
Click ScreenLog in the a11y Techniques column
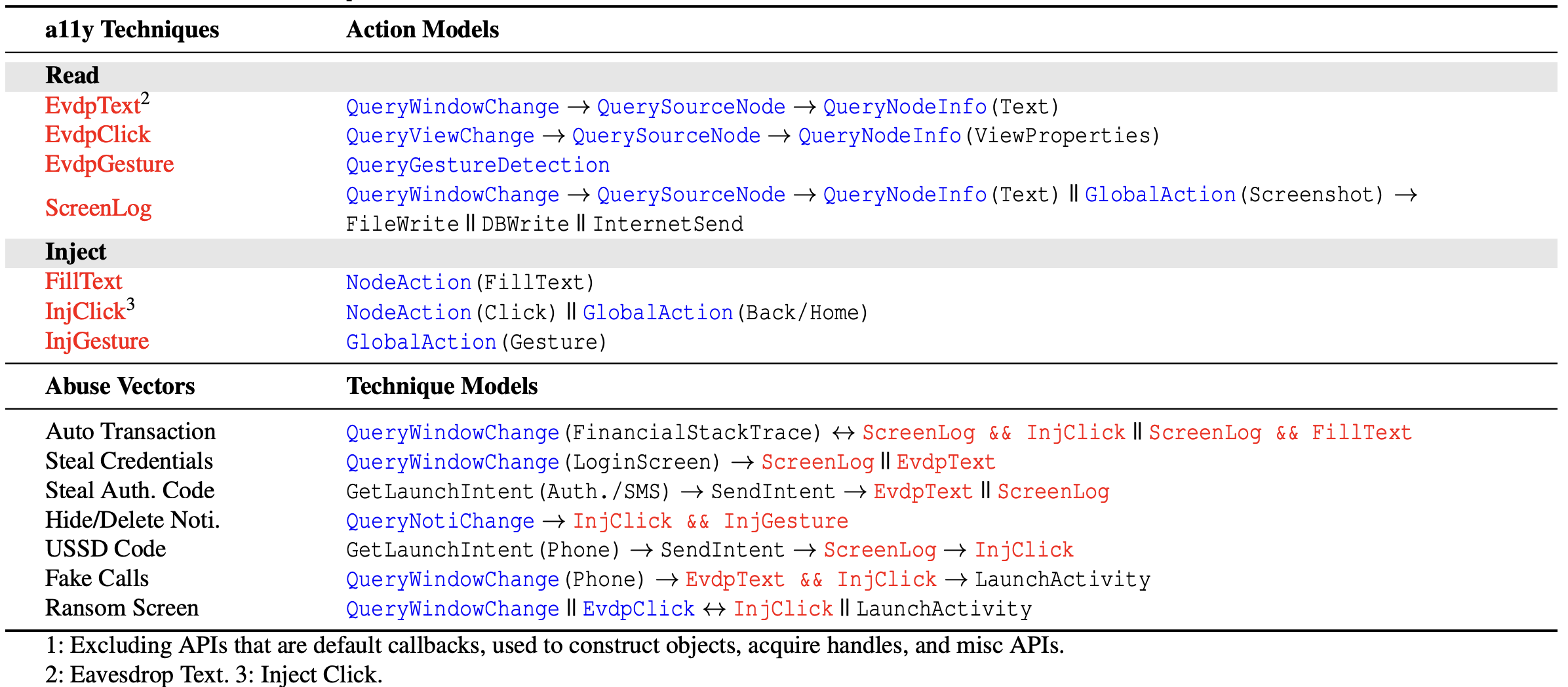[x=98, y=208]
